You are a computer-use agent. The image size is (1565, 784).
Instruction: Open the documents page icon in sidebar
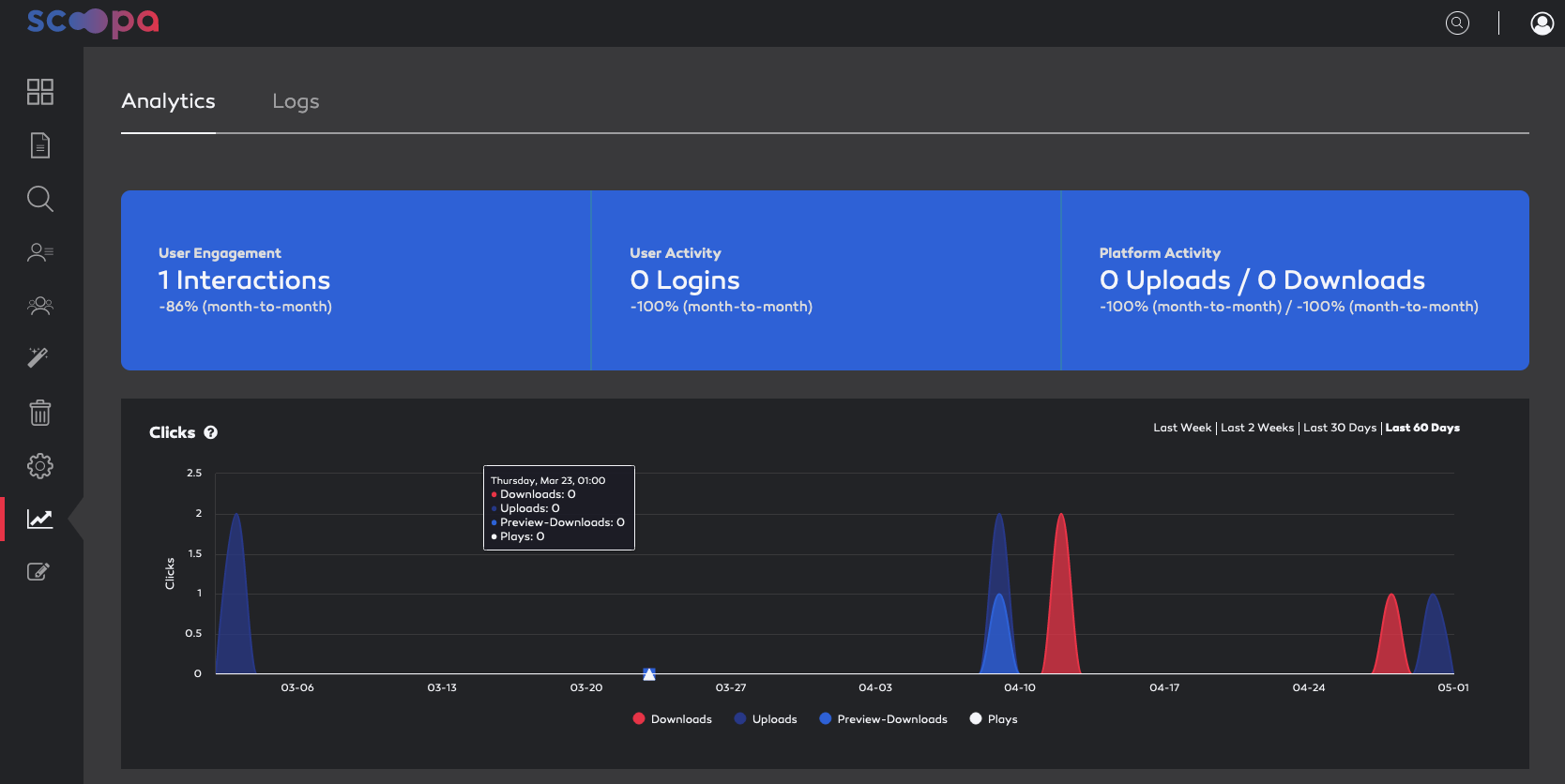tap(40, 145)
